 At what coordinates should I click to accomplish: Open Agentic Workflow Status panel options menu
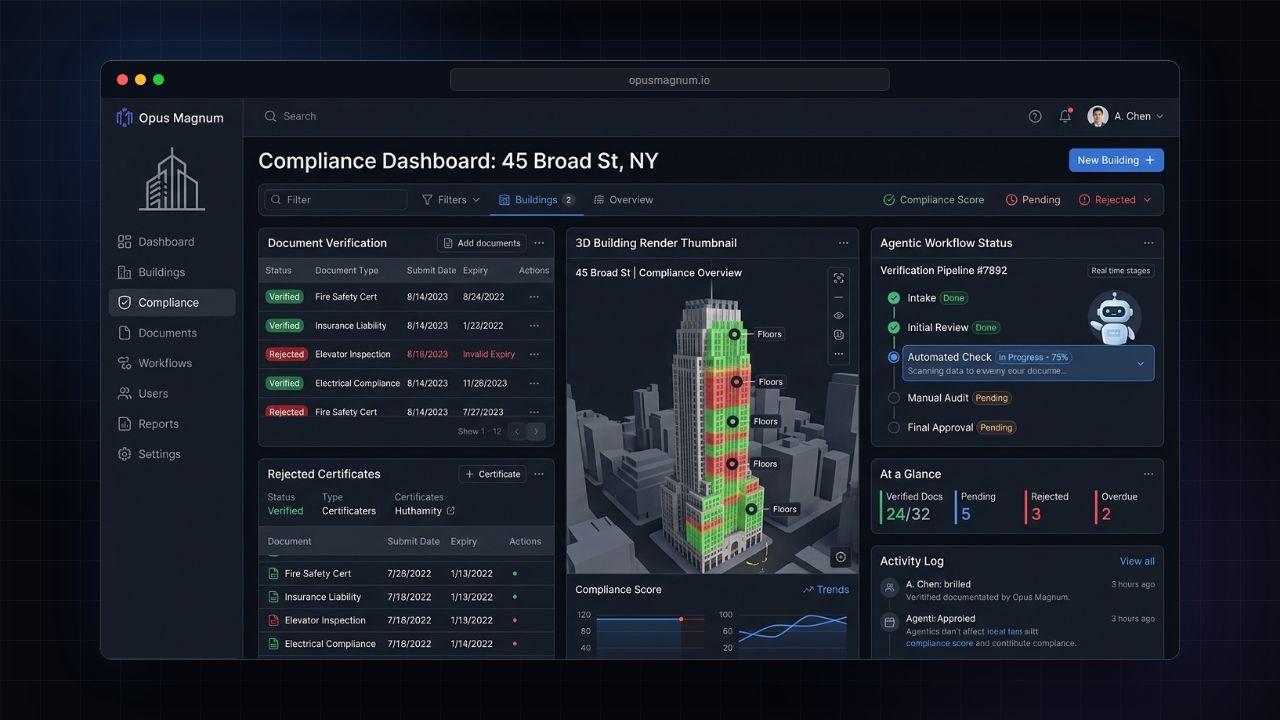[1148, 243]
